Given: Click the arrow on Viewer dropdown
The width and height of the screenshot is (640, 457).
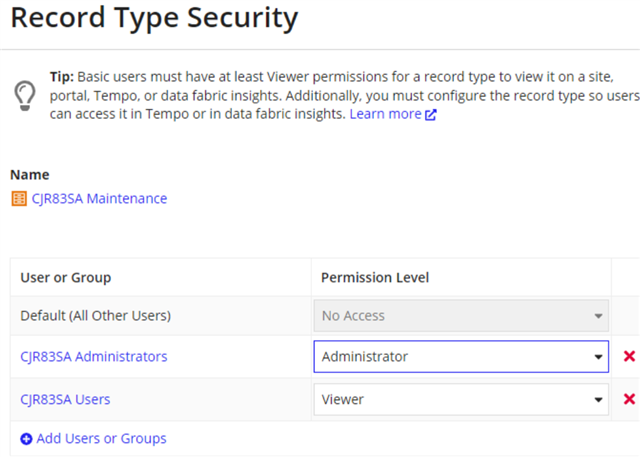Looking at the screenshot, I should tap(598, 400).
